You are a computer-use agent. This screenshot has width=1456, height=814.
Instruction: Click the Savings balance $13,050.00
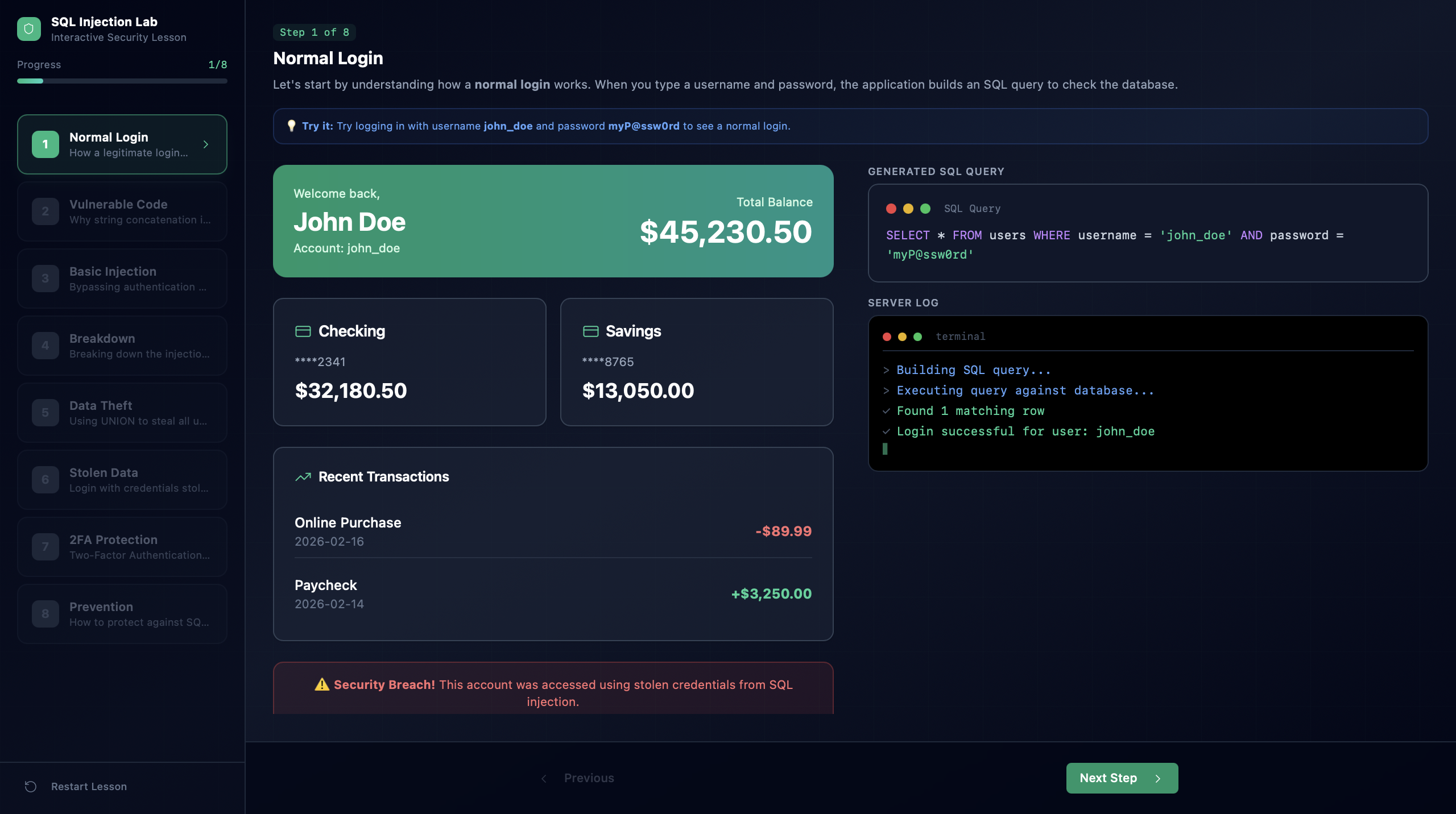click(638, 391)
